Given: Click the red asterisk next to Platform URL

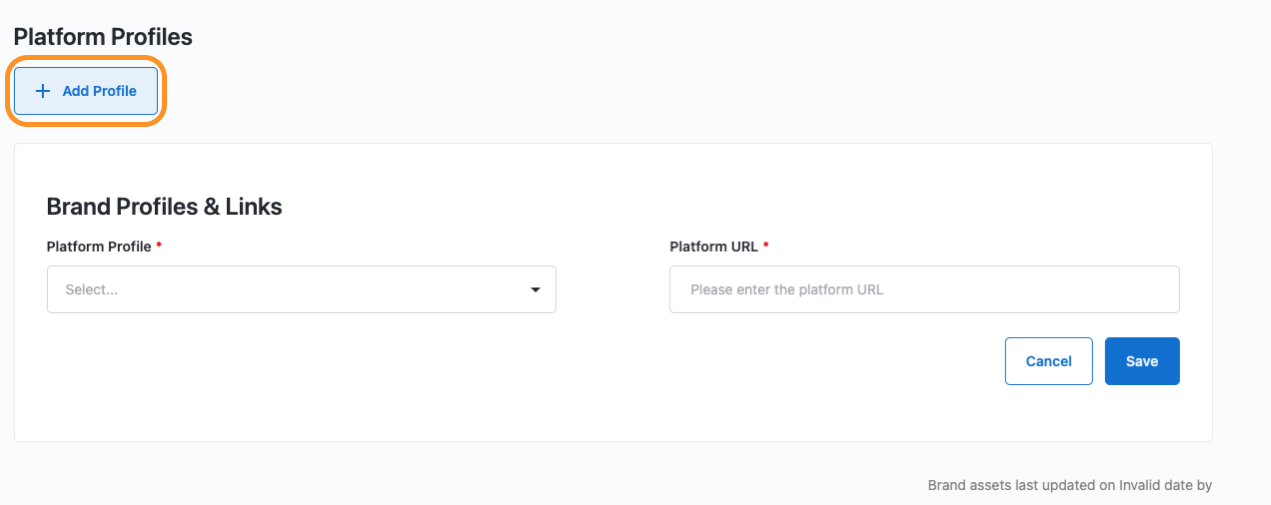Looking at the screenshot, I should [x=766, y=245].
